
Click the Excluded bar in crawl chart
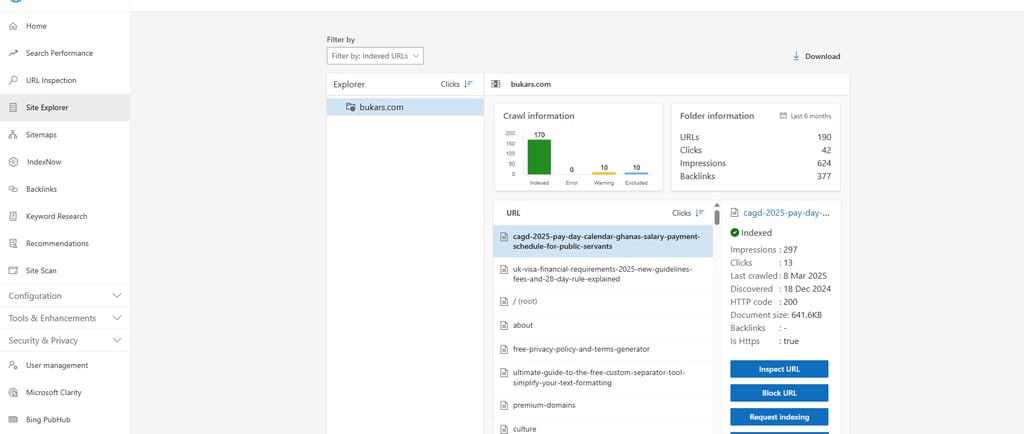click(x=636, y=173)
